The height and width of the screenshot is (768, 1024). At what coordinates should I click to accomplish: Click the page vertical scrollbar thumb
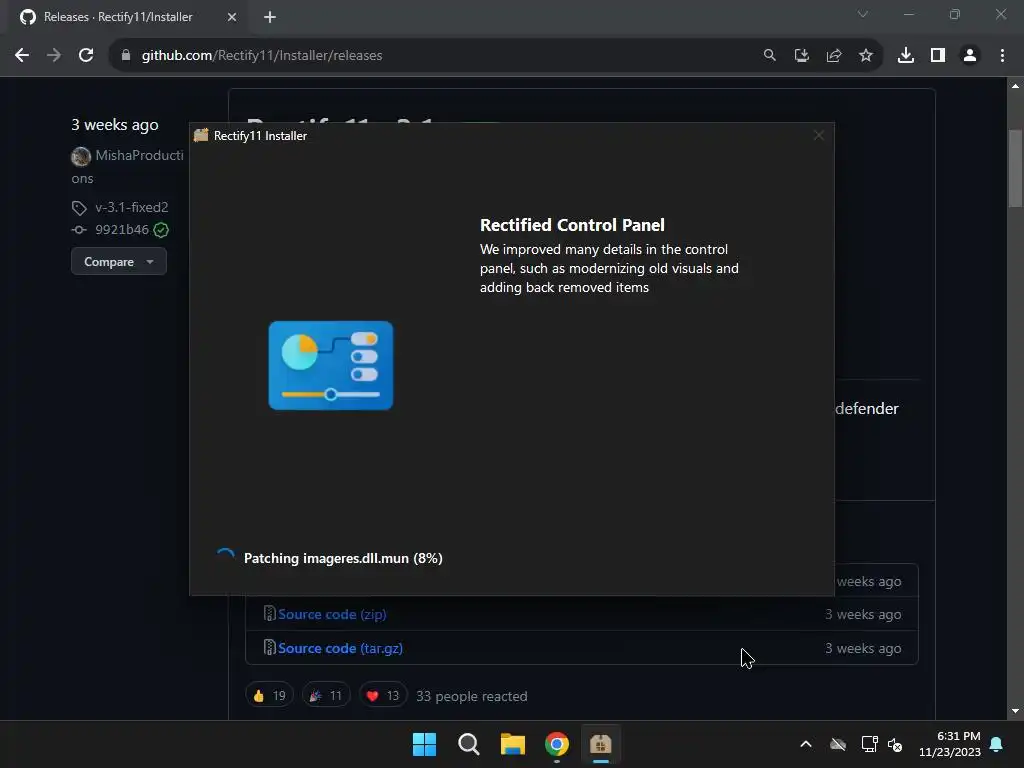tap(1015, 168)
